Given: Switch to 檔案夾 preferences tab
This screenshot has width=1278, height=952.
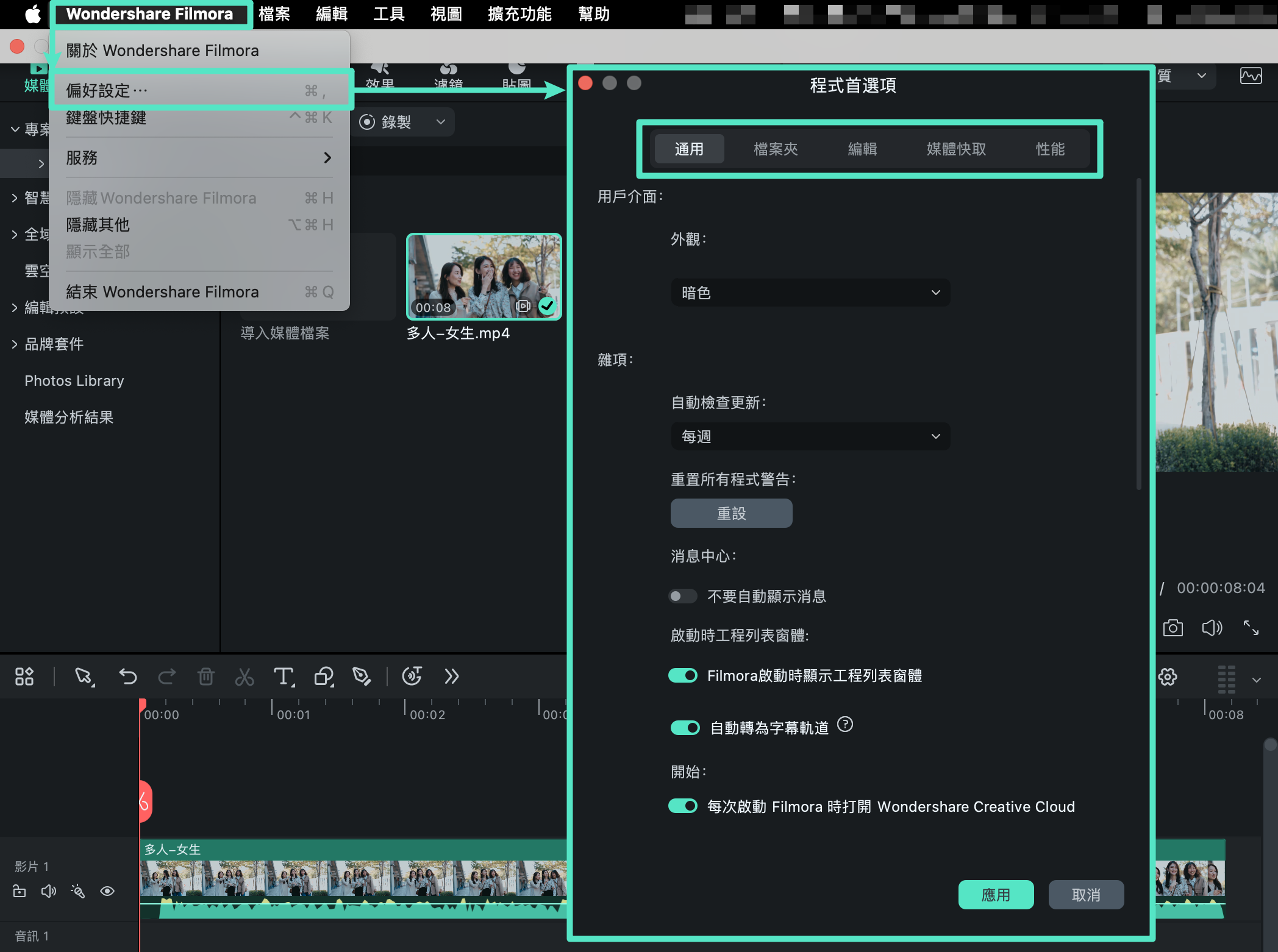Looking at the screenshot, I should (x=776, y=149).
